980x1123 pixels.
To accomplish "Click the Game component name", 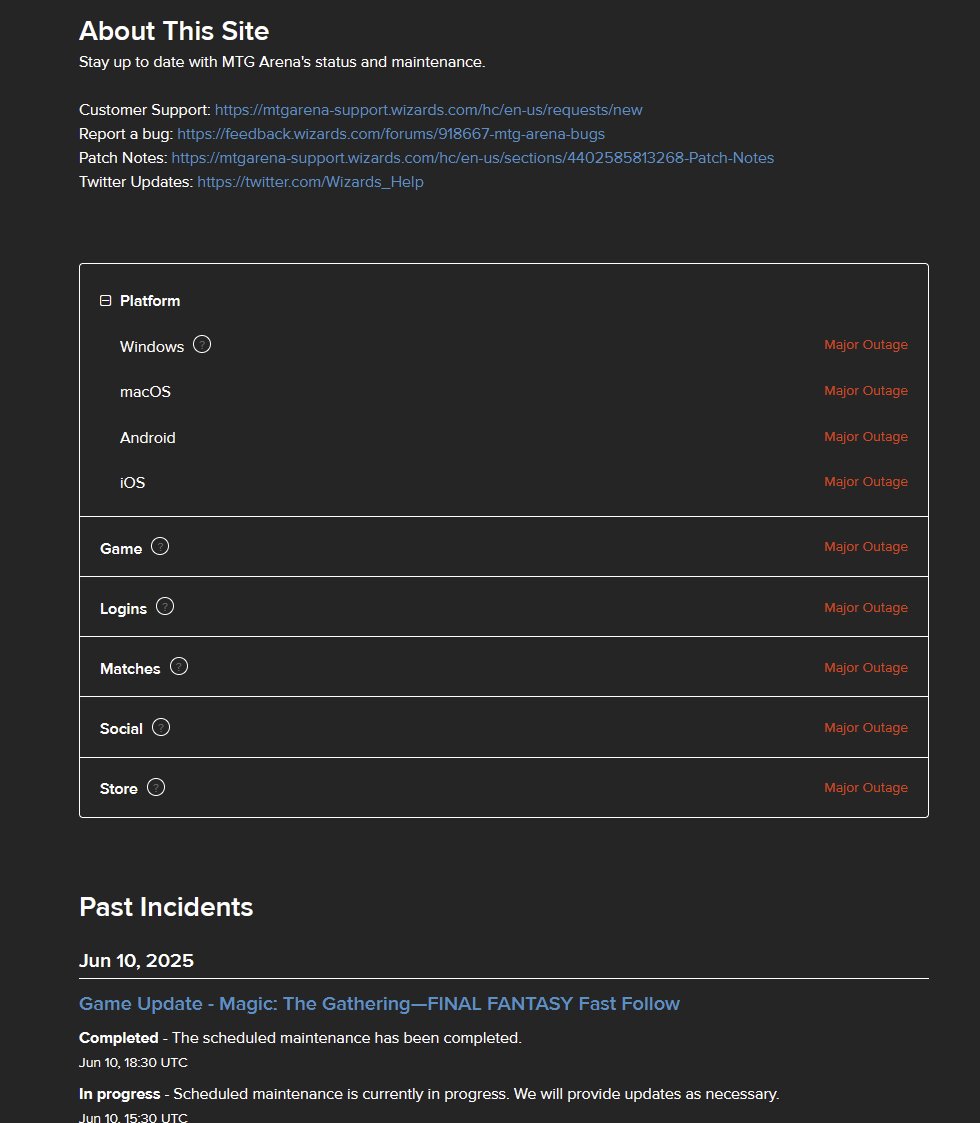I will tap(121, 549).
